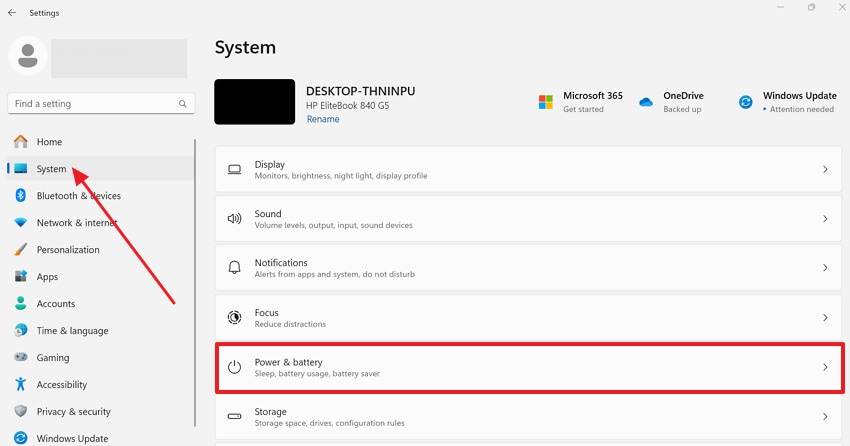Click the Home icon in sidebar
850x446 pixels.
click(x=21, y=141)
